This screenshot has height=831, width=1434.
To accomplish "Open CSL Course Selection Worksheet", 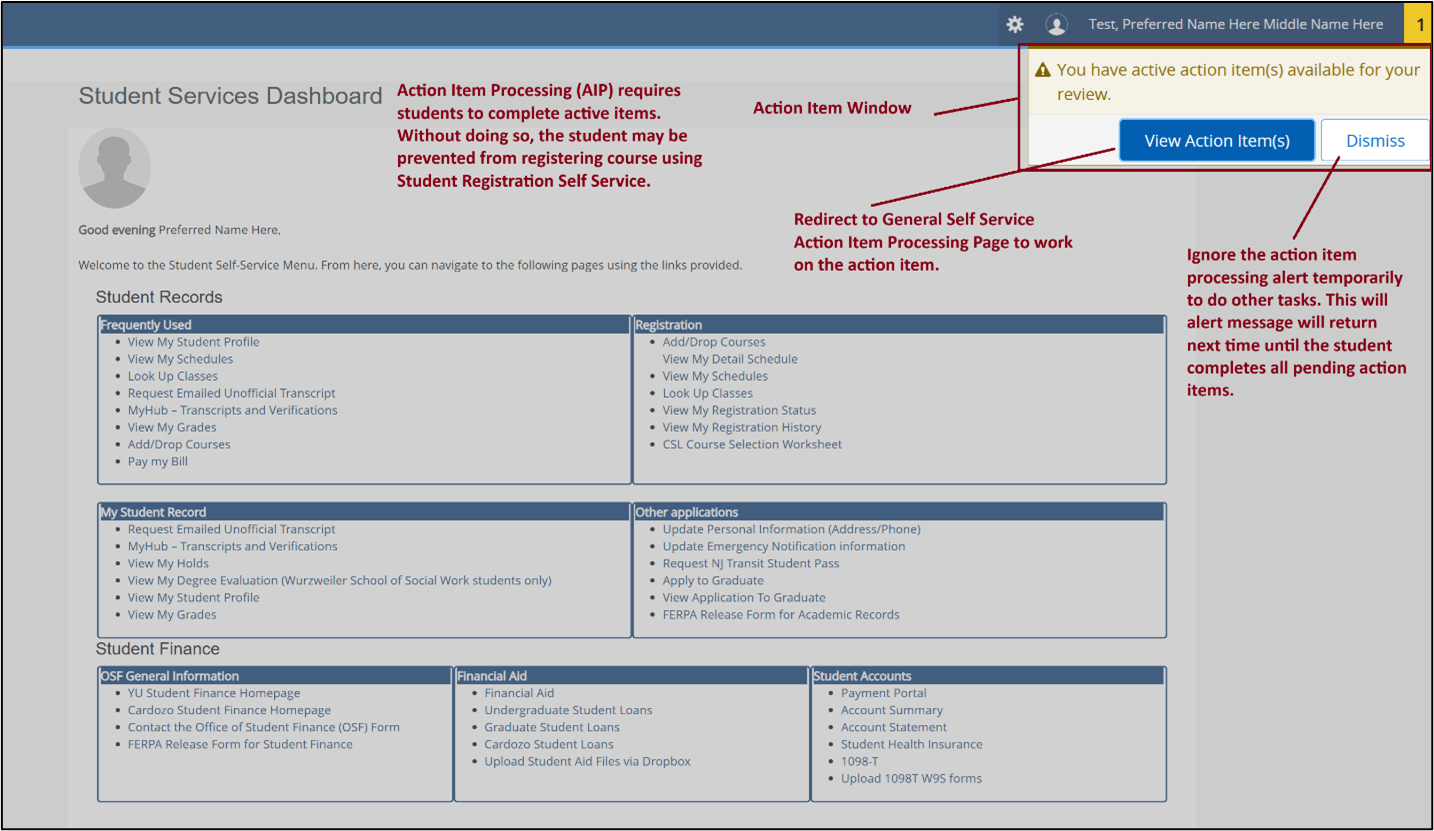I will pos(752,444).
